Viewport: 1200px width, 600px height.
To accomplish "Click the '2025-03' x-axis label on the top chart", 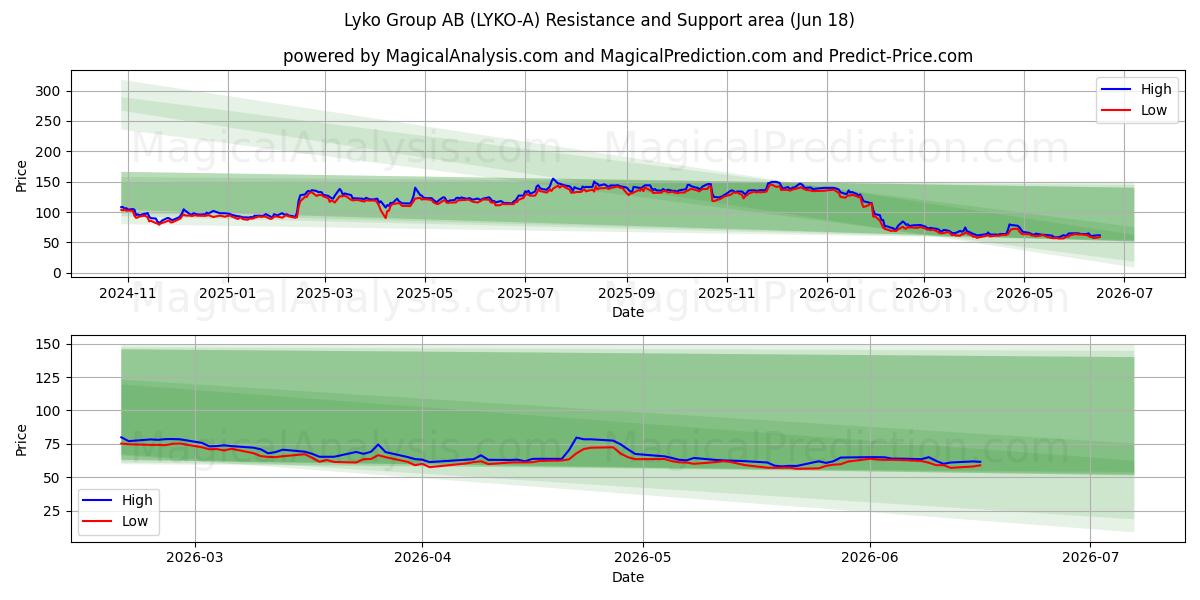I will [325, 294].
